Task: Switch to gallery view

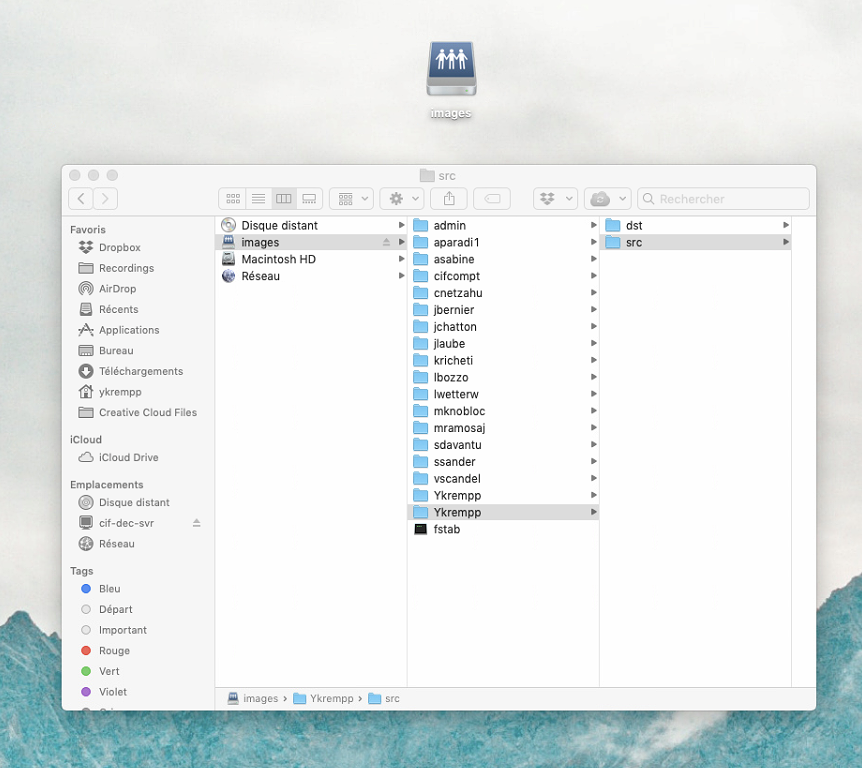Action: [309, 199]
